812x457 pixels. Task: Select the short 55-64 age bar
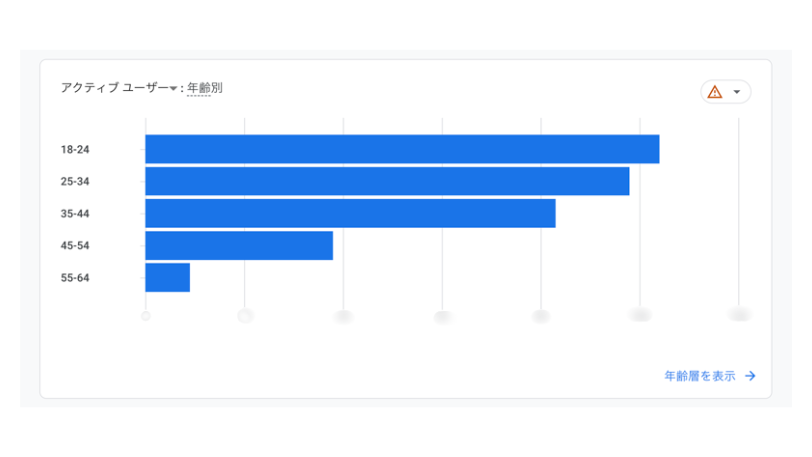pos(167,277)
